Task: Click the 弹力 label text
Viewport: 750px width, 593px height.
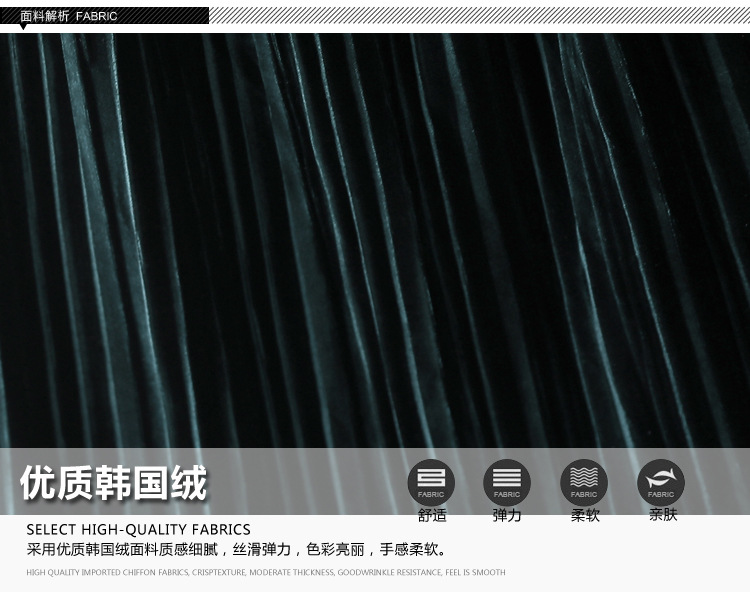Action: 507,515
